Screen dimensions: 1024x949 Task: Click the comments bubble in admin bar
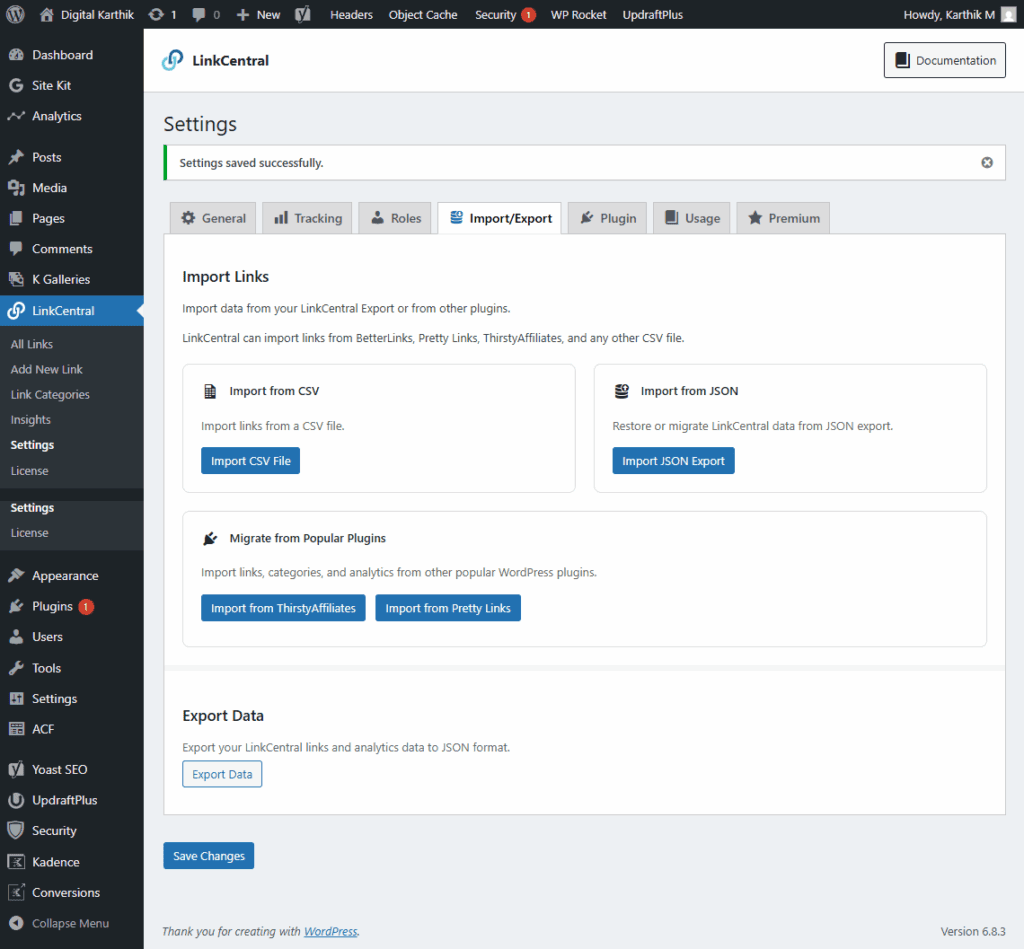click(205, 15)
